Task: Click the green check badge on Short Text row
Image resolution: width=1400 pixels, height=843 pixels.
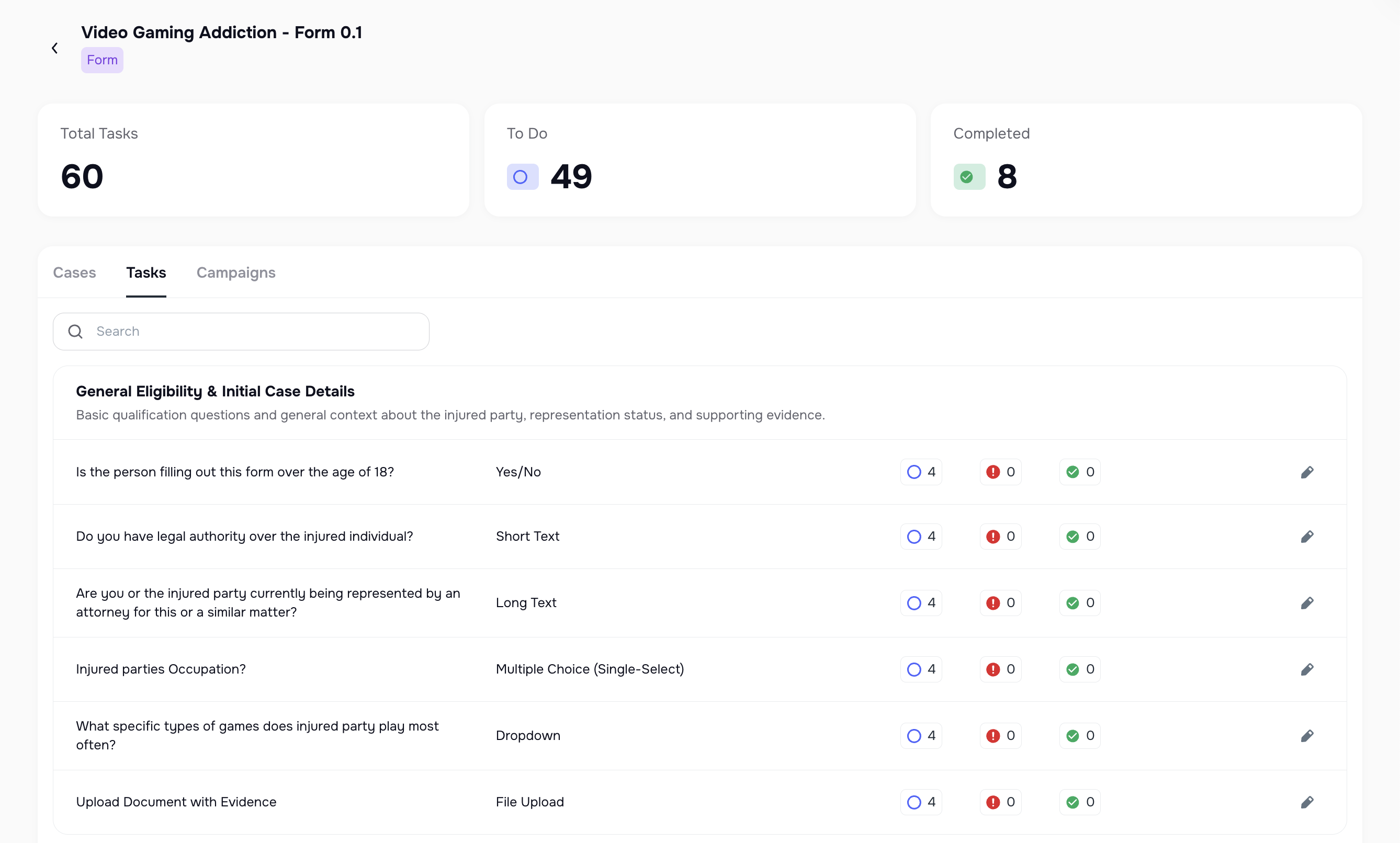Action: (1079, 536)
